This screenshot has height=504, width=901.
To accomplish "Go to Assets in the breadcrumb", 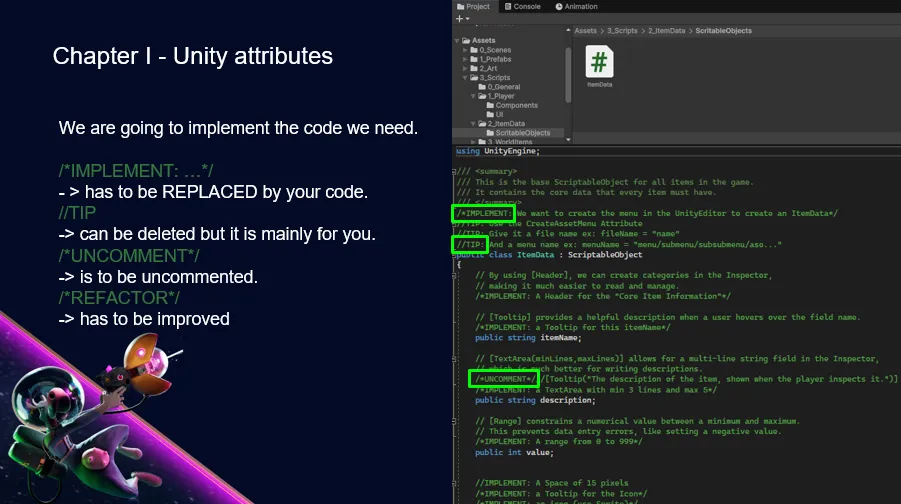I will [x=586, y=31].
